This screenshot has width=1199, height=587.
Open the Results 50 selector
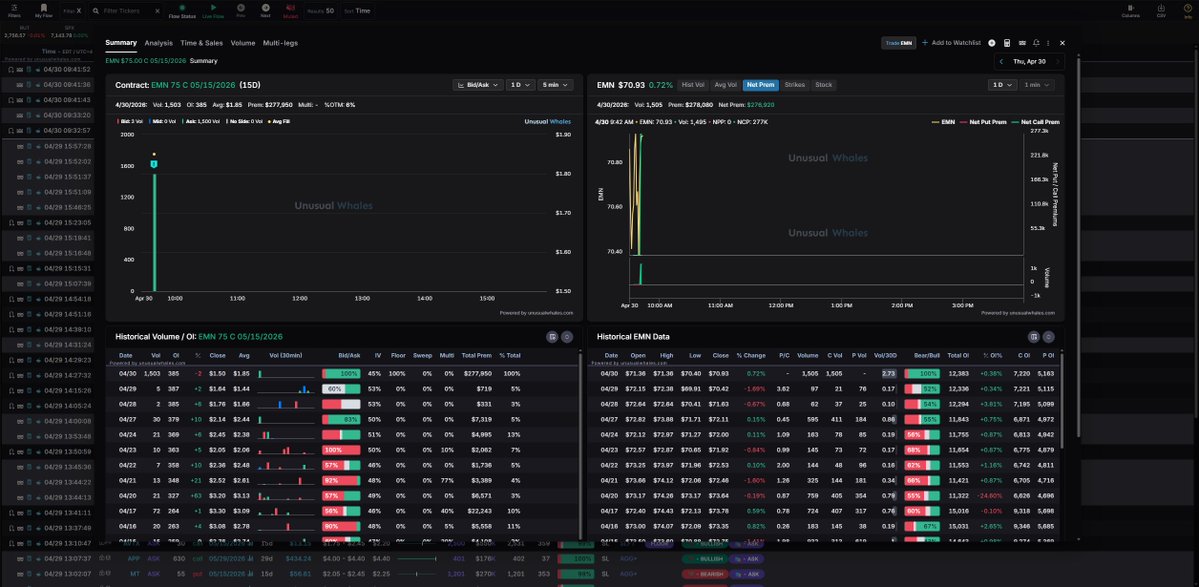[320, 11]
